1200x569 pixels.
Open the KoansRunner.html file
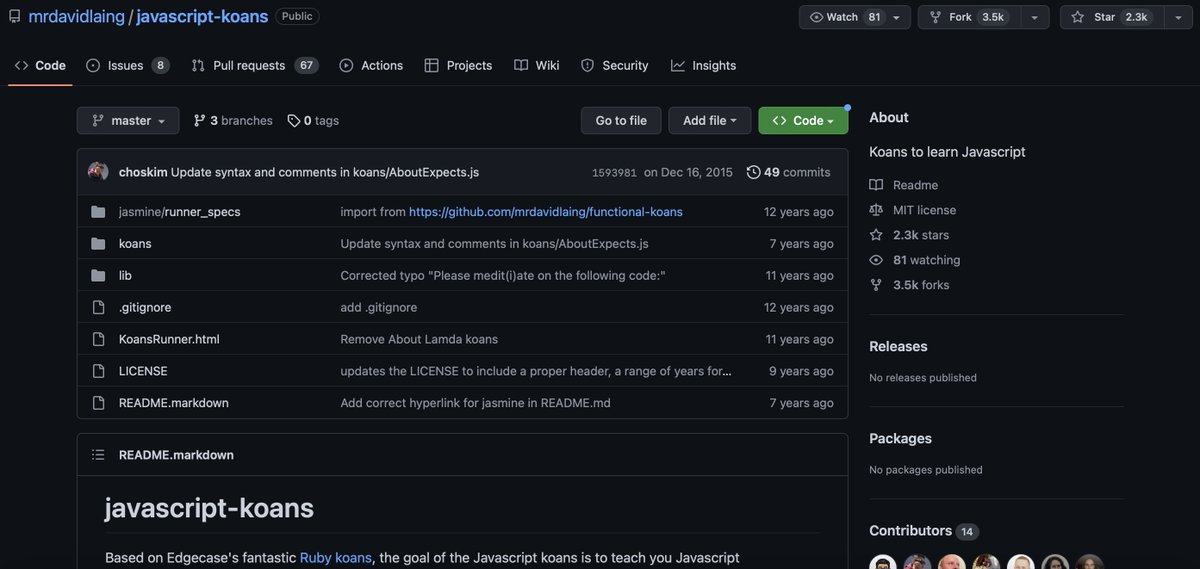pyautogui.click(x=169, y=339)
